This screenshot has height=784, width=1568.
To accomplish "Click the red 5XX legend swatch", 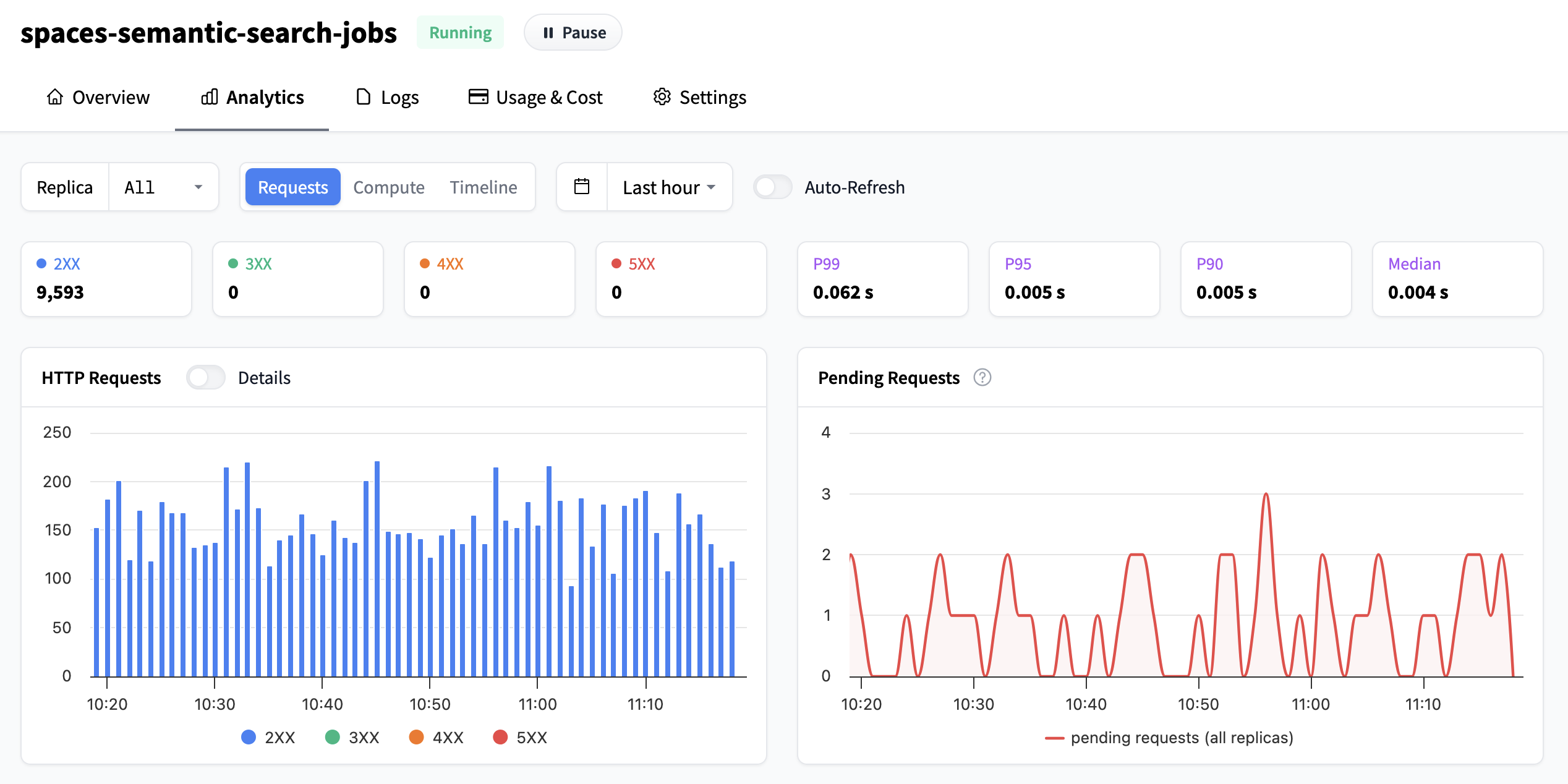I will (500, 737).
